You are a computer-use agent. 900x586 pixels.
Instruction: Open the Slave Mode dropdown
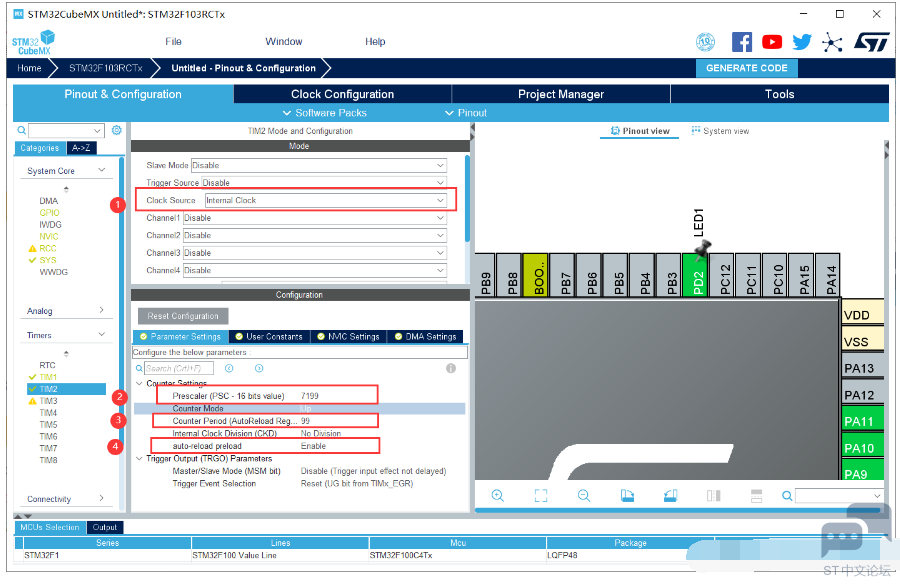319,165
